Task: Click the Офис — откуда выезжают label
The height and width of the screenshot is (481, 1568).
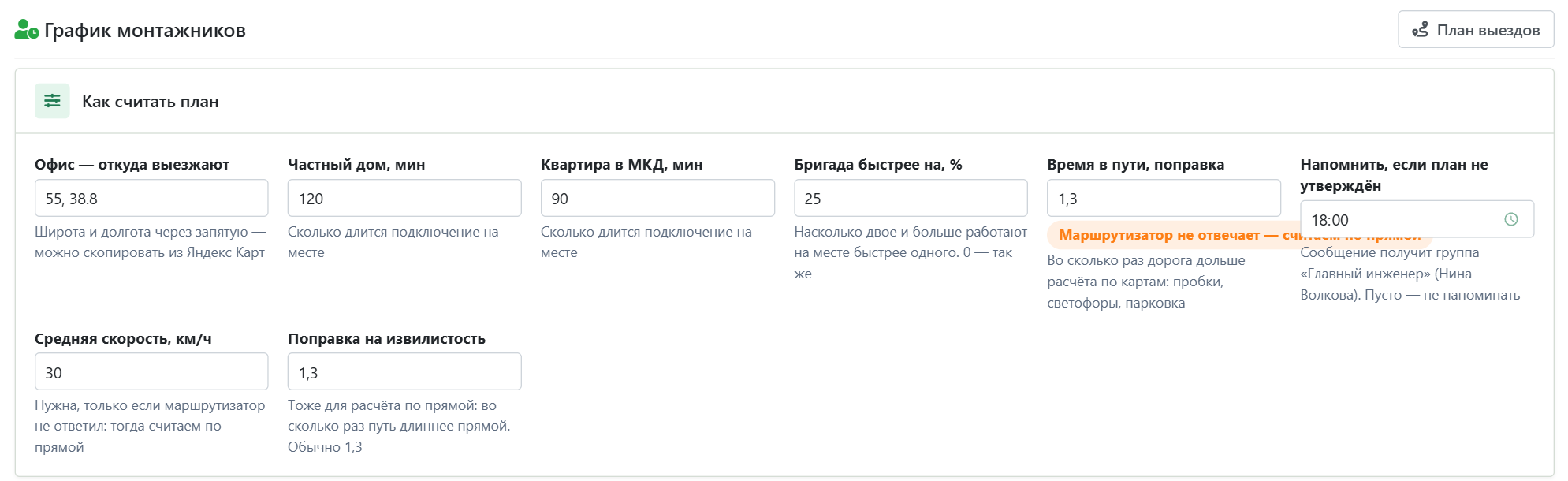Action: click(132, 164)
